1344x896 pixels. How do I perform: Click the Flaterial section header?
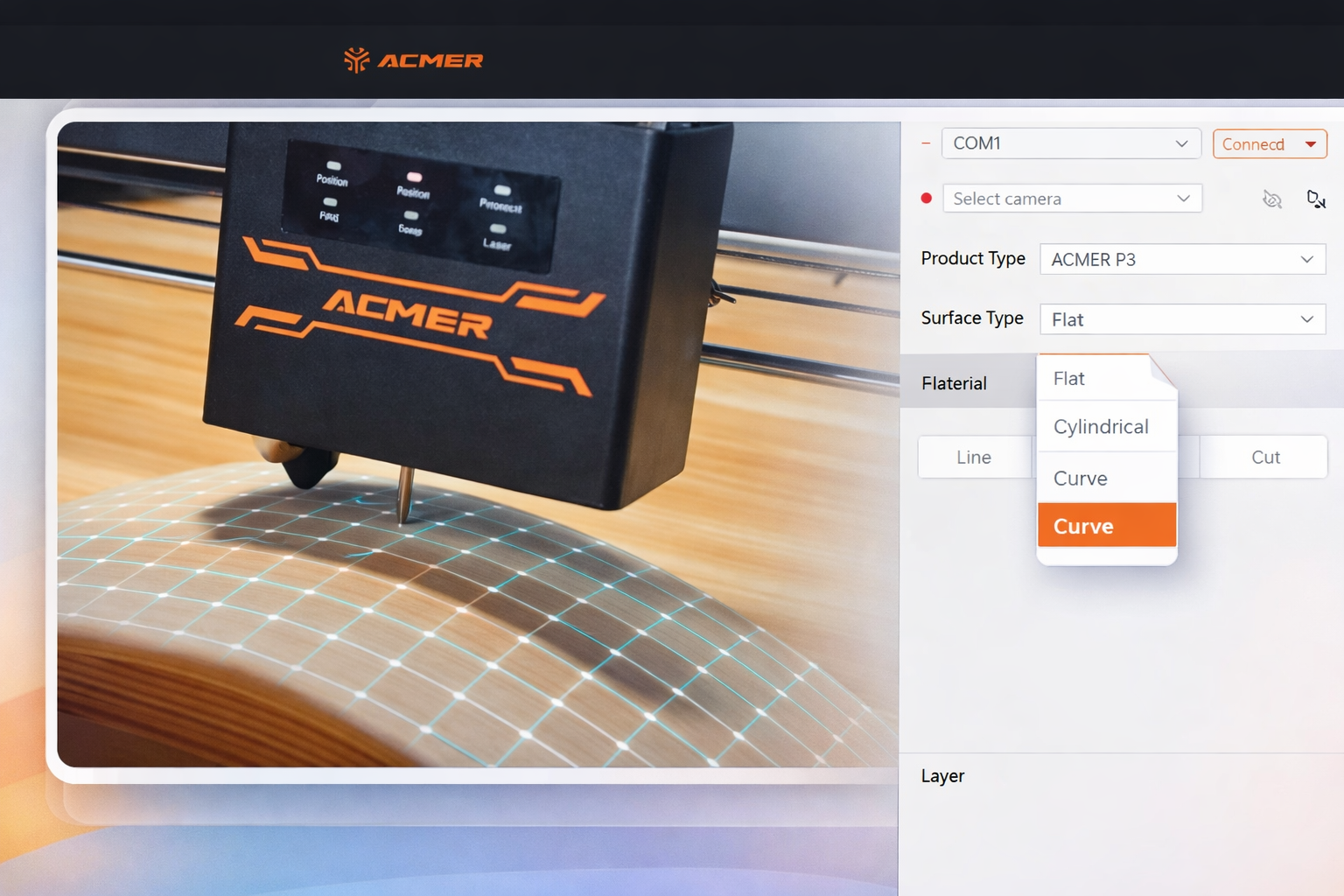954,383
